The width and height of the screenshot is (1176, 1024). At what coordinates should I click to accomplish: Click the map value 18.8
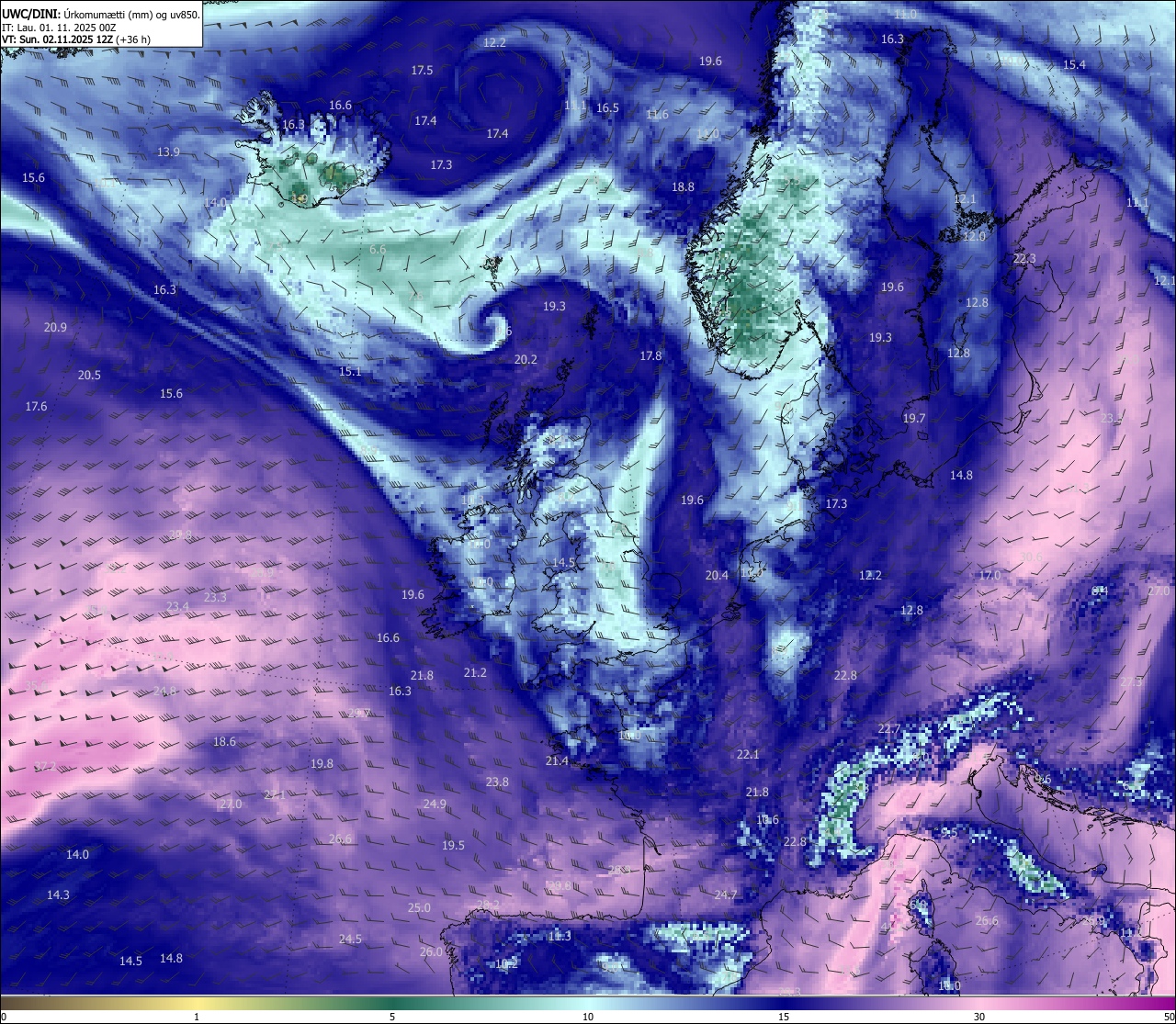click(x=683, y=187)
